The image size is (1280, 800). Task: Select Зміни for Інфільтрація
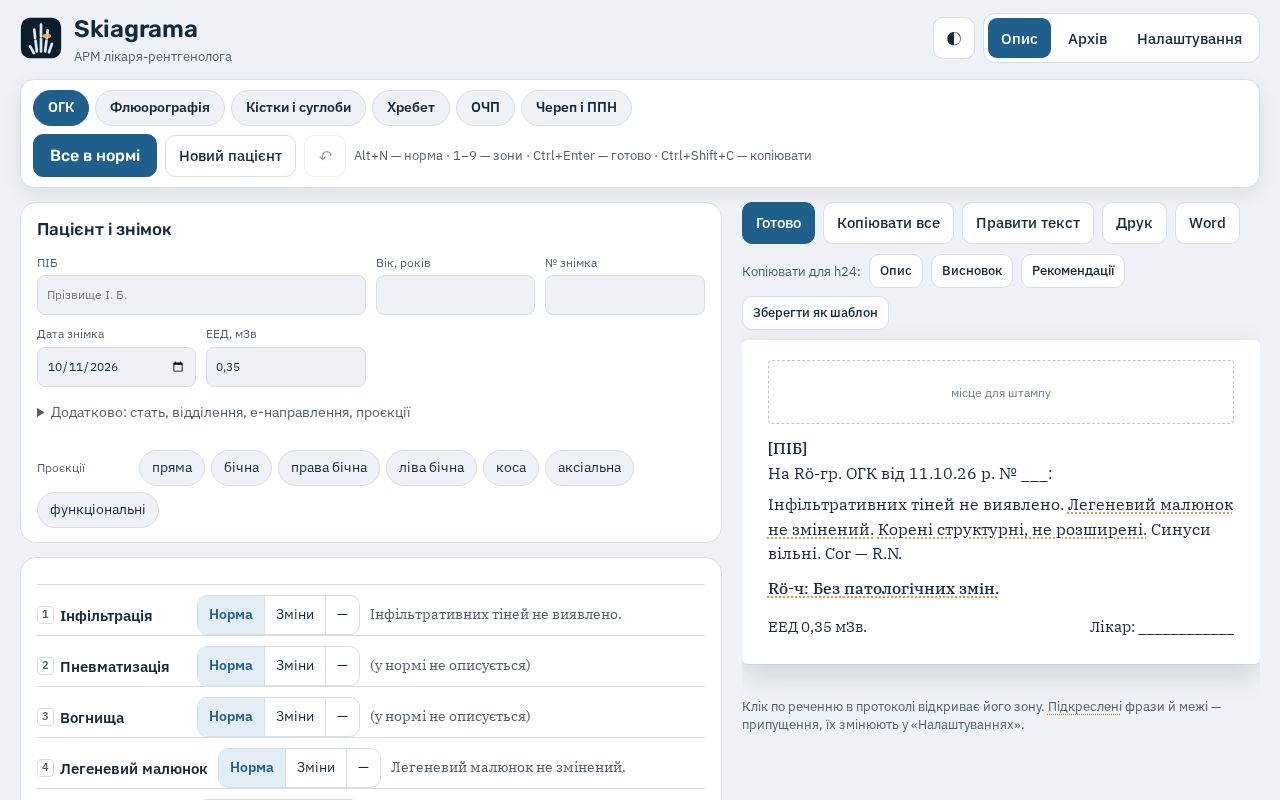(x=295, y=614)
